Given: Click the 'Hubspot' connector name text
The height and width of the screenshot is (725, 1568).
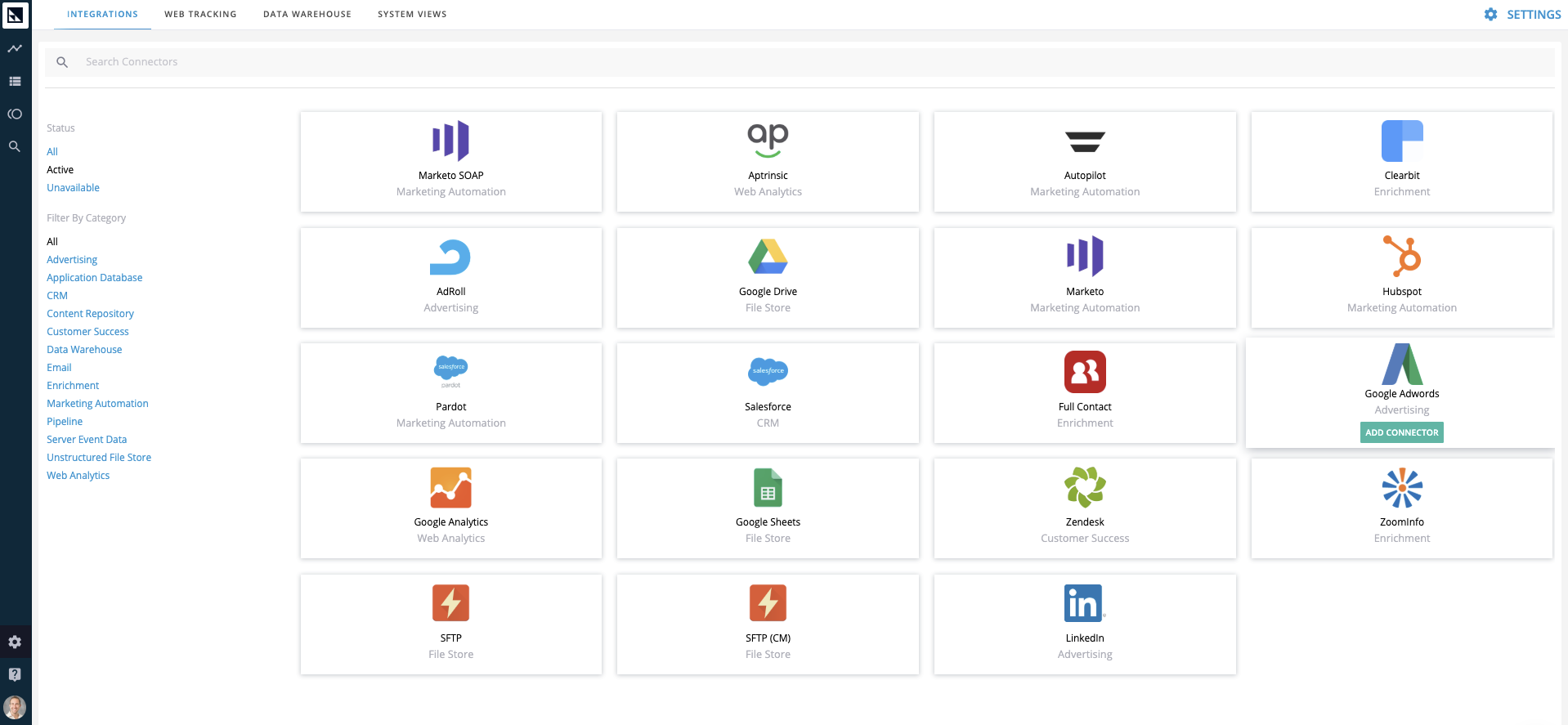Looking at the screenshot, I should click(x=1402, y=292).
